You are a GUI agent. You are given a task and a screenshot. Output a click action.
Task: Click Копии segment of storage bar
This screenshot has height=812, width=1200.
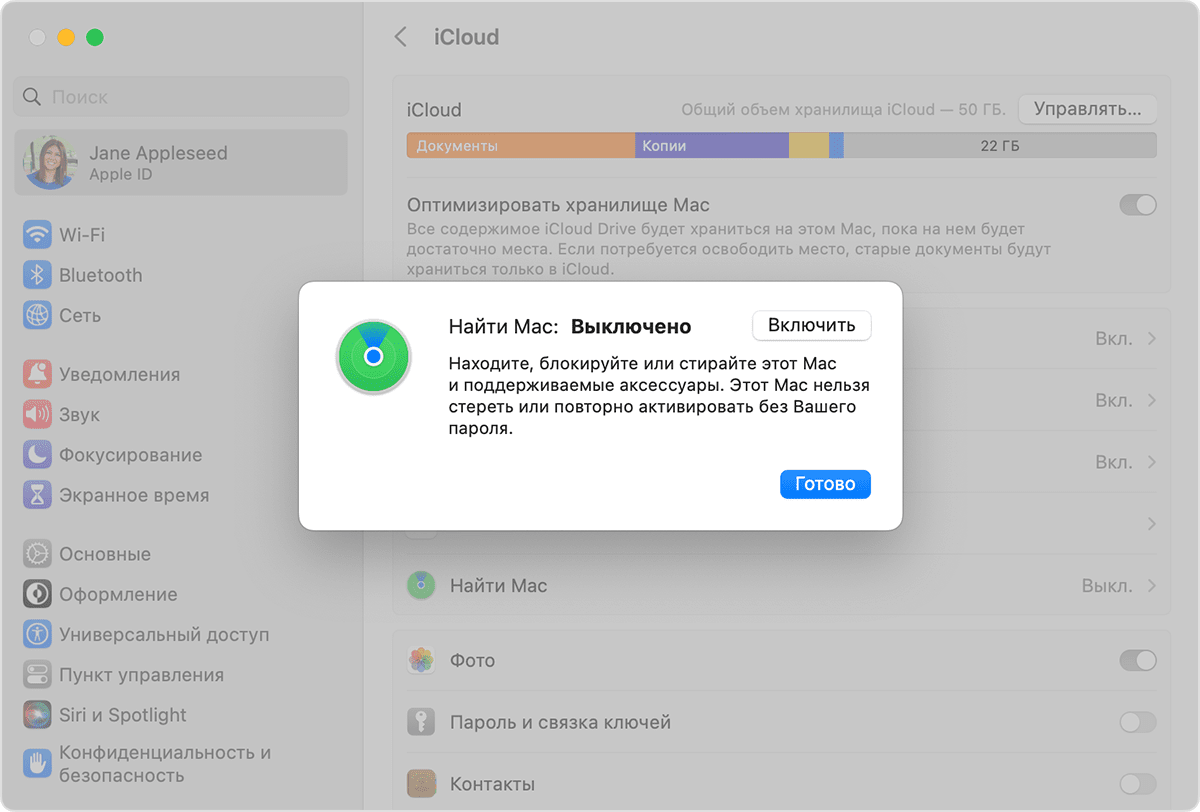(x=712, y=146)
